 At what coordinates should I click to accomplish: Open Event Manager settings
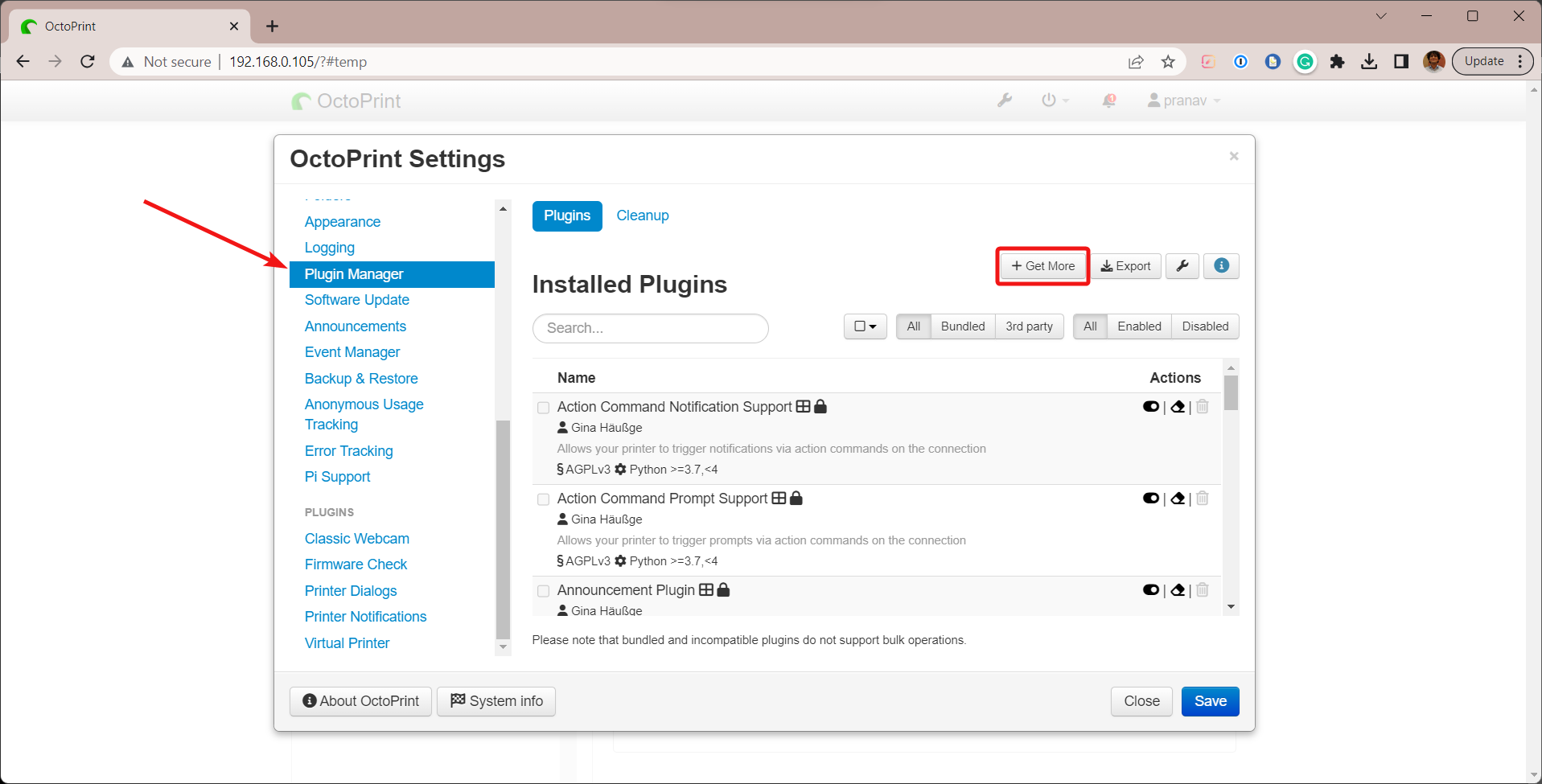pyautogui.click(x=352, y=352)
